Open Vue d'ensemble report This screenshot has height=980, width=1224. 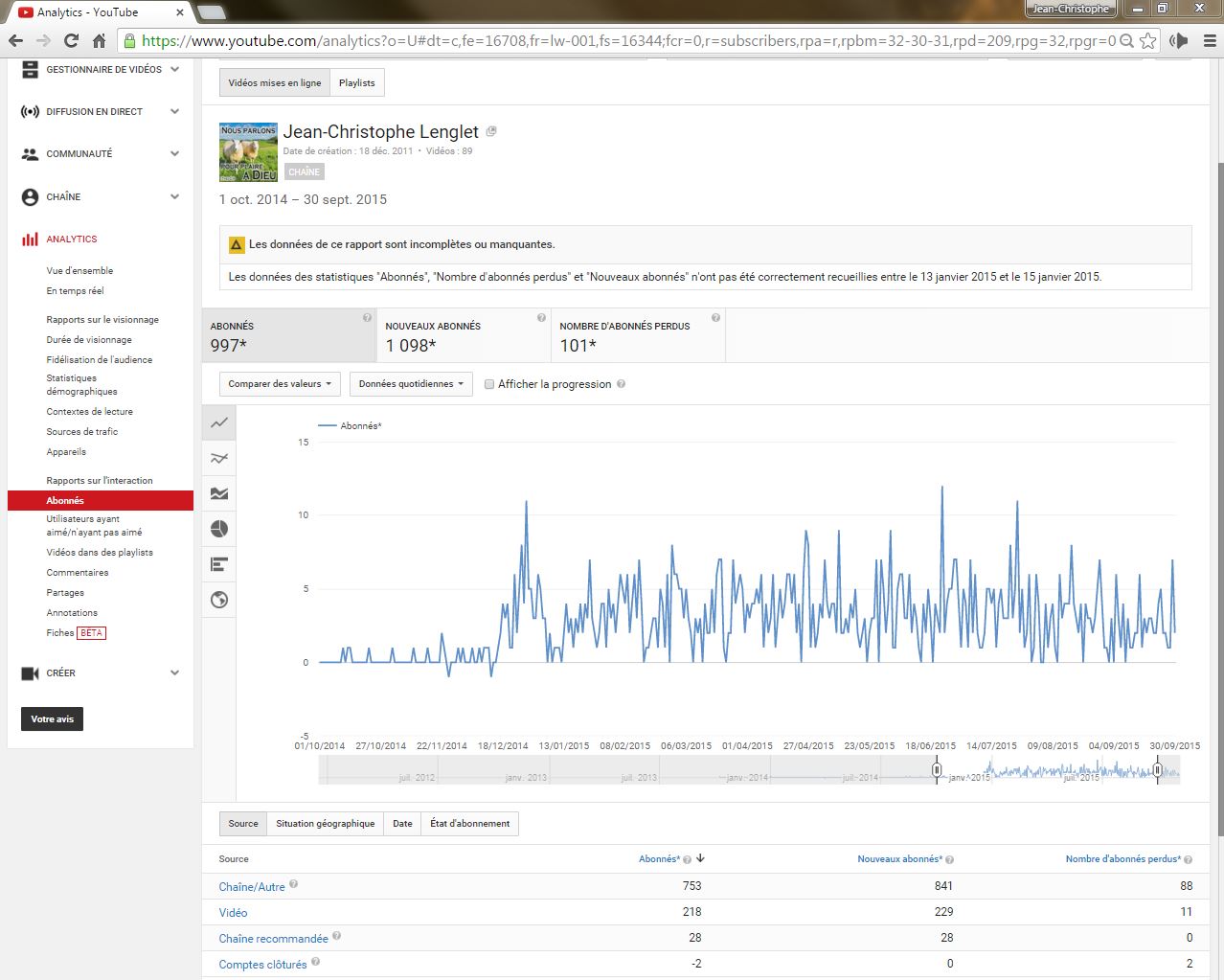point(79,271)
